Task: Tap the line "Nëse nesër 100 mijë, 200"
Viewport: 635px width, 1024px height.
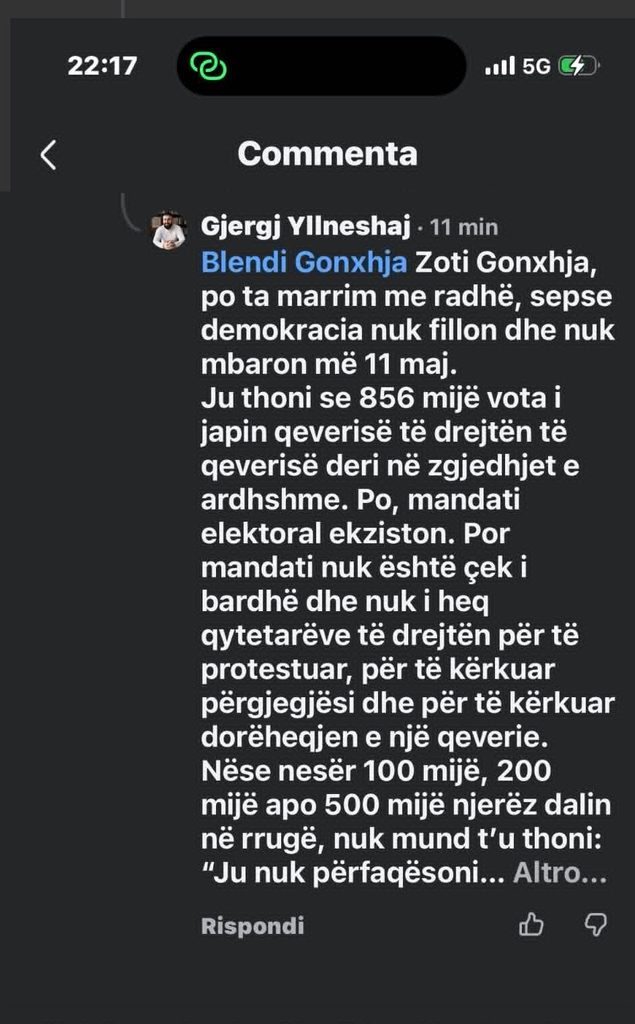Action: click(x=376, y=771)
